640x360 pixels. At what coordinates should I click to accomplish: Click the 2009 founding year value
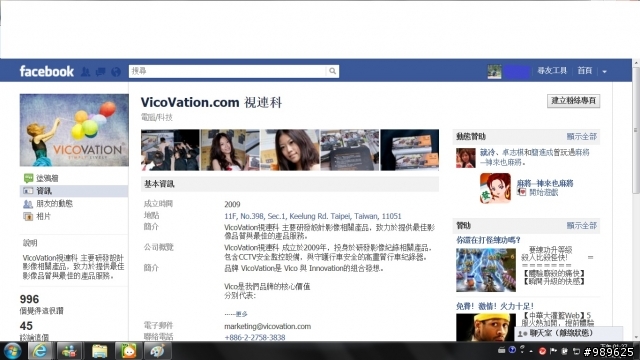[x=232, y=204]
